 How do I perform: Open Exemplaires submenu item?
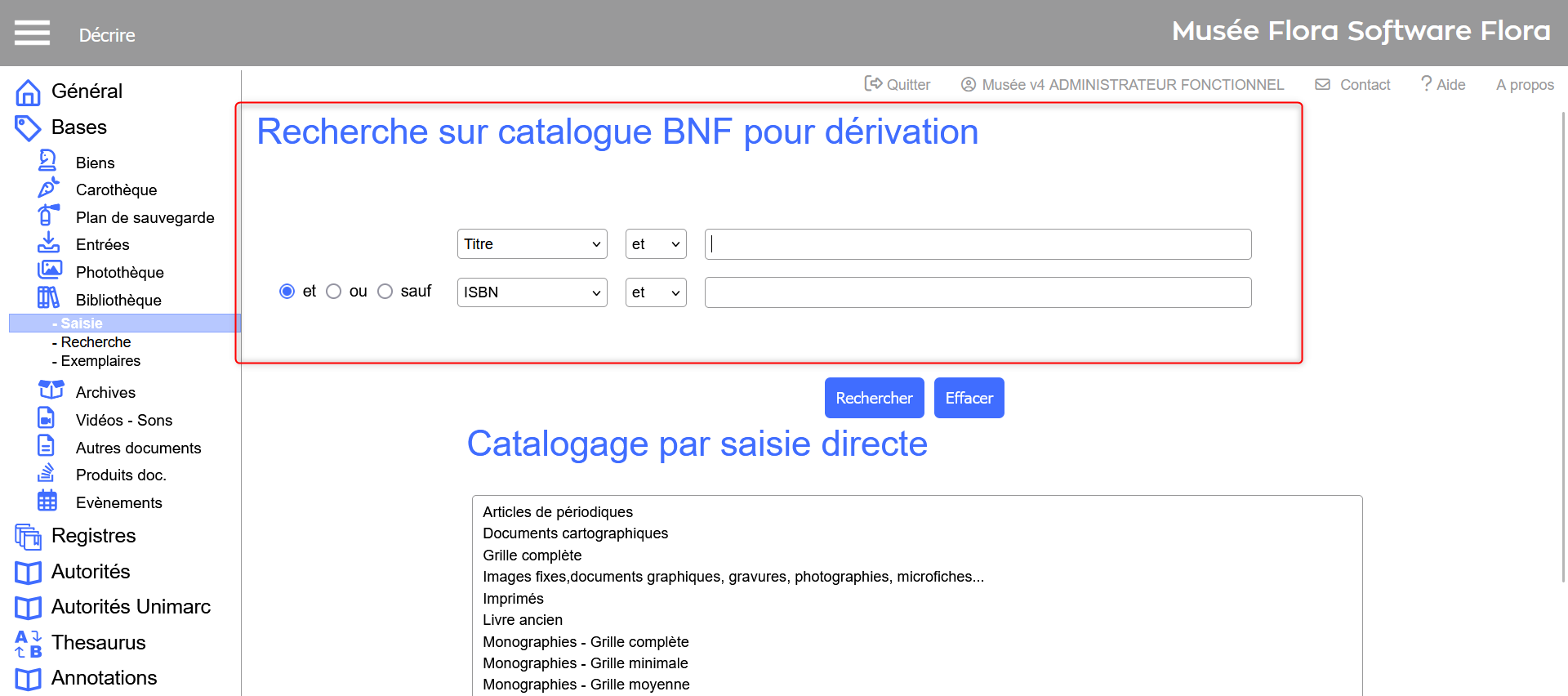point(100,361)
